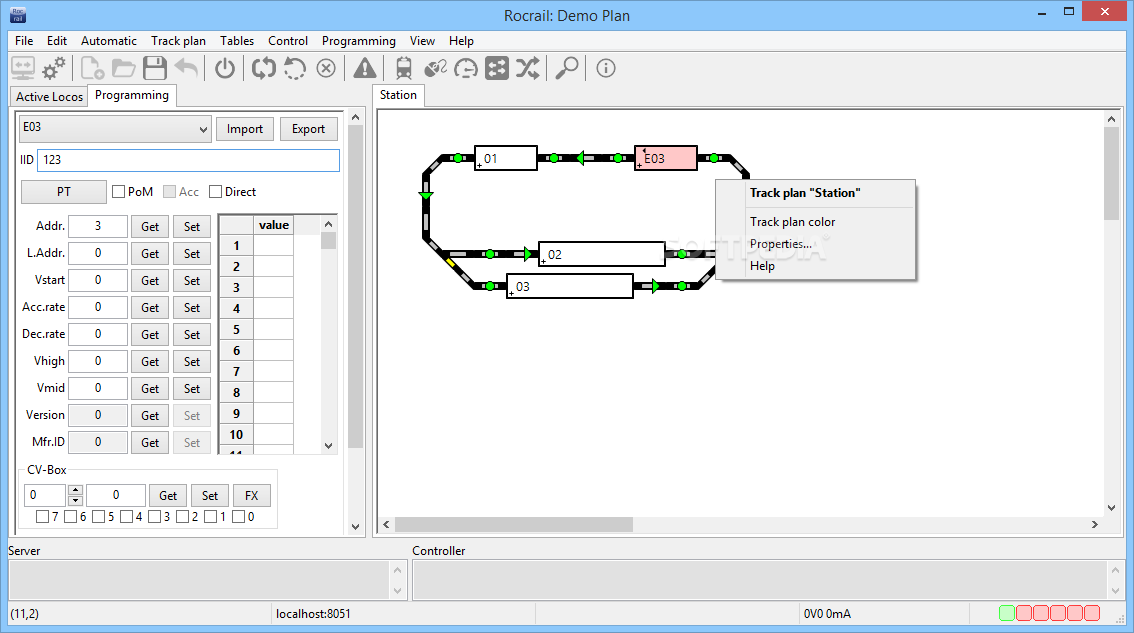
Task: Click the crossed shuffle arrows routes icon
Action: tap(528, 69)
